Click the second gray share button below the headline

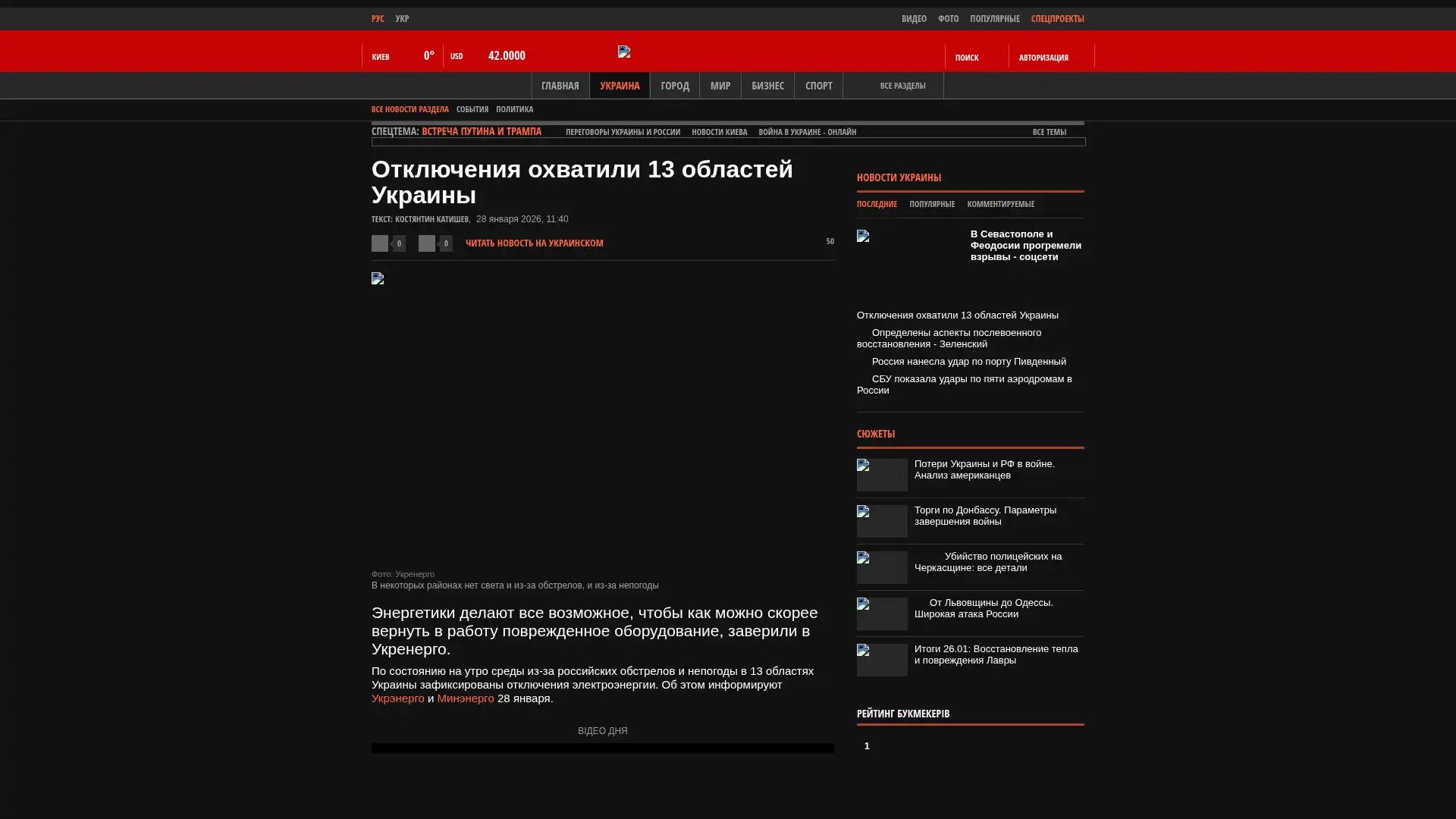[427, 243]
